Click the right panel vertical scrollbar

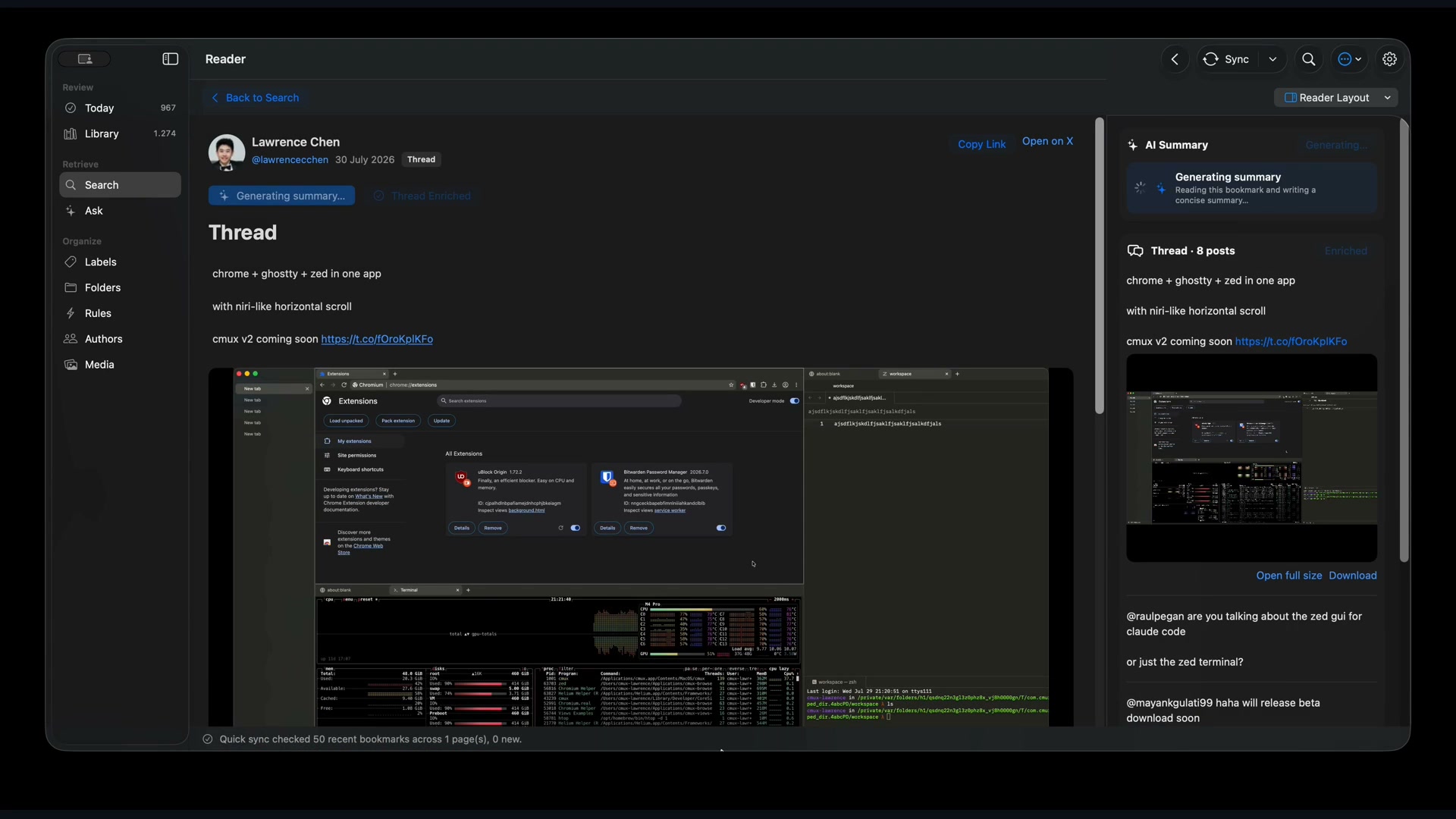tap(1404, 340)
